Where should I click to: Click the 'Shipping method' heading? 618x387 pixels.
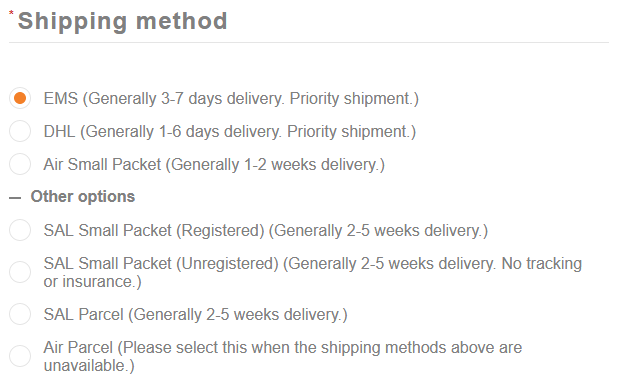tap(123, 21)
